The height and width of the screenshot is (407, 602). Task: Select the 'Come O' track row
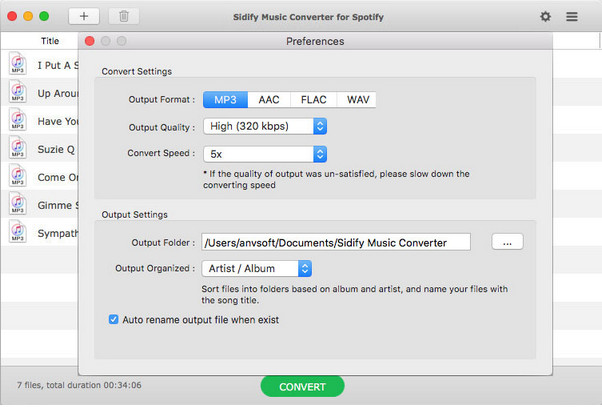coord(39,176)
